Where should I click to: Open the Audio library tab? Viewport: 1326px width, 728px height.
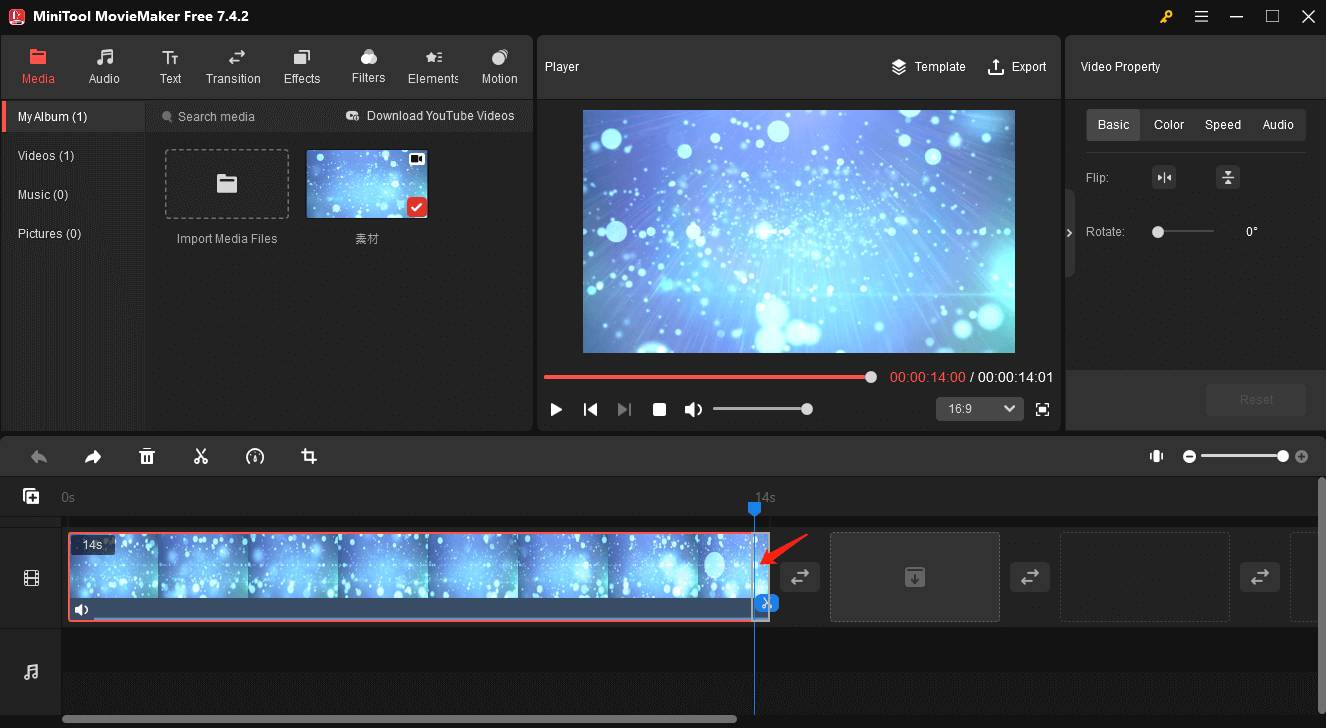104,67
